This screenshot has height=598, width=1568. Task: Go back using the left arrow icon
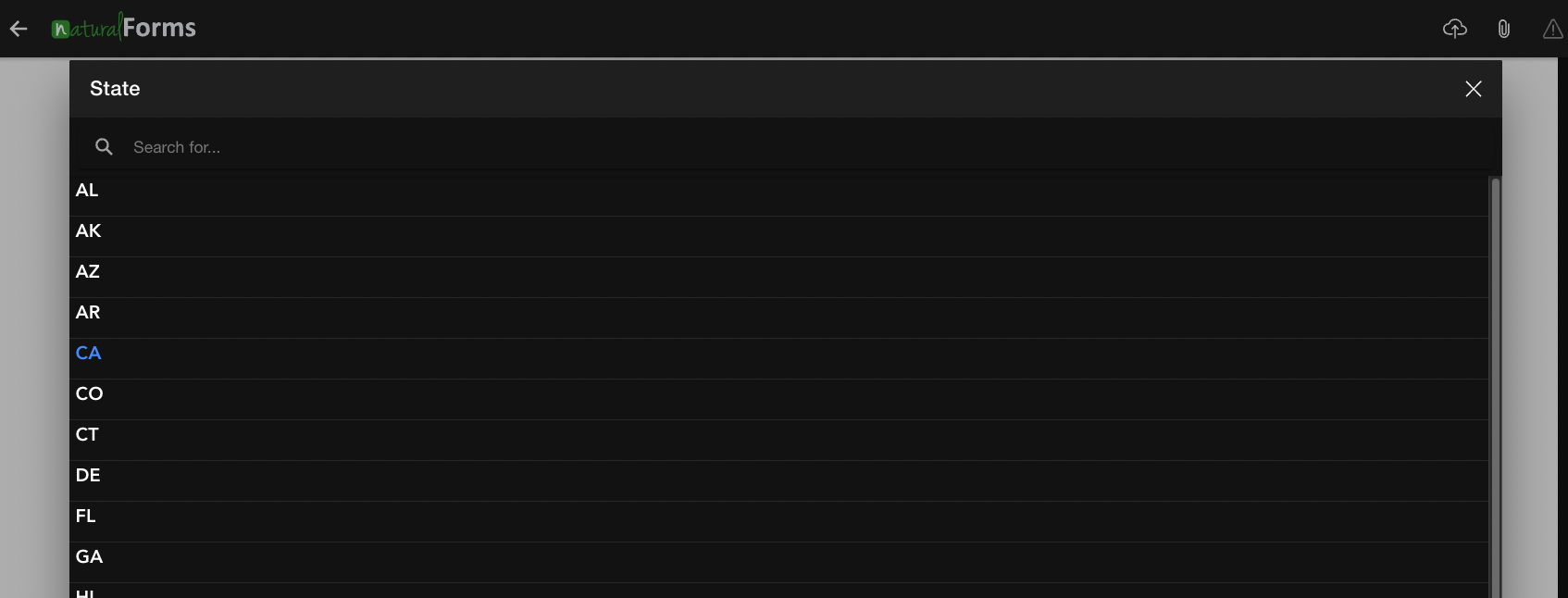tap(19, 29)
